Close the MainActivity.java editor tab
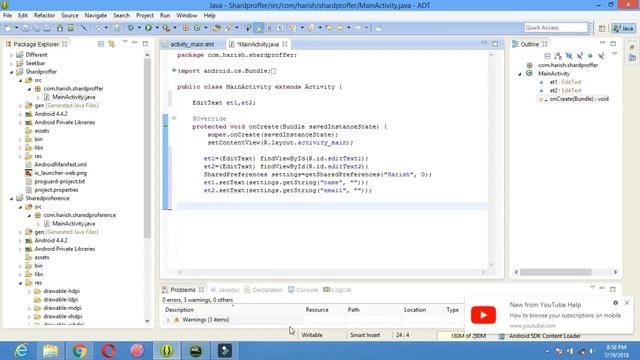Image resolution: width=640 pixels, height=360 pixels. pos(284,44)
